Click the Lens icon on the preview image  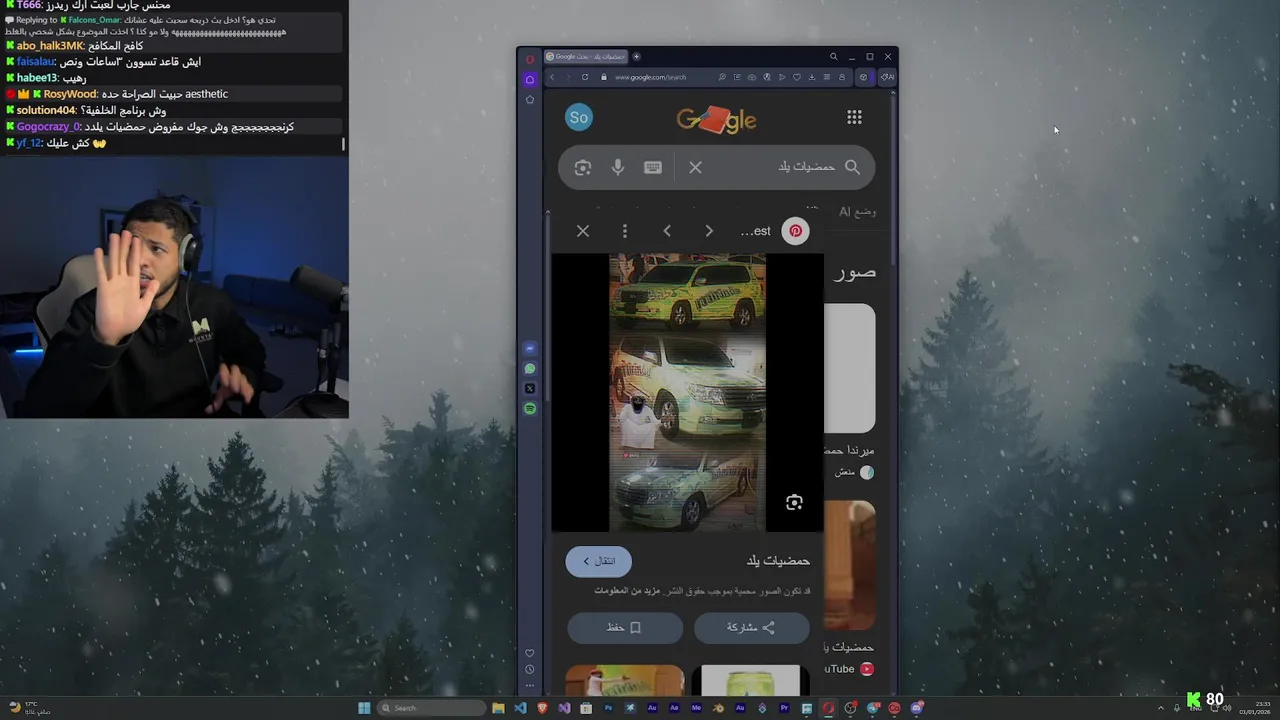(x=794, y=502)
